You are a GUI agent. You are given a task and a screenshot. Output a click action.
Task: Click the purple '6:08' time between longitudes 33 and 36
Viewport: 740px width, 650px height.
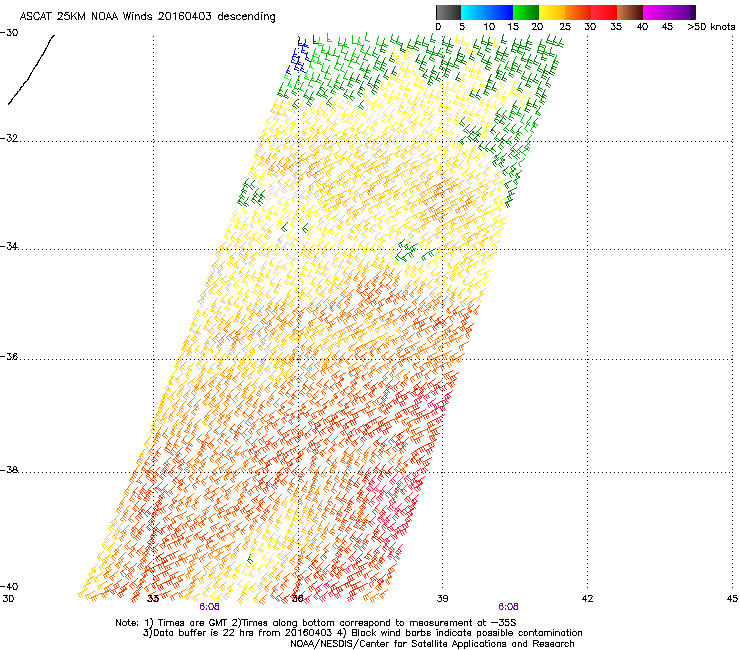209,607
